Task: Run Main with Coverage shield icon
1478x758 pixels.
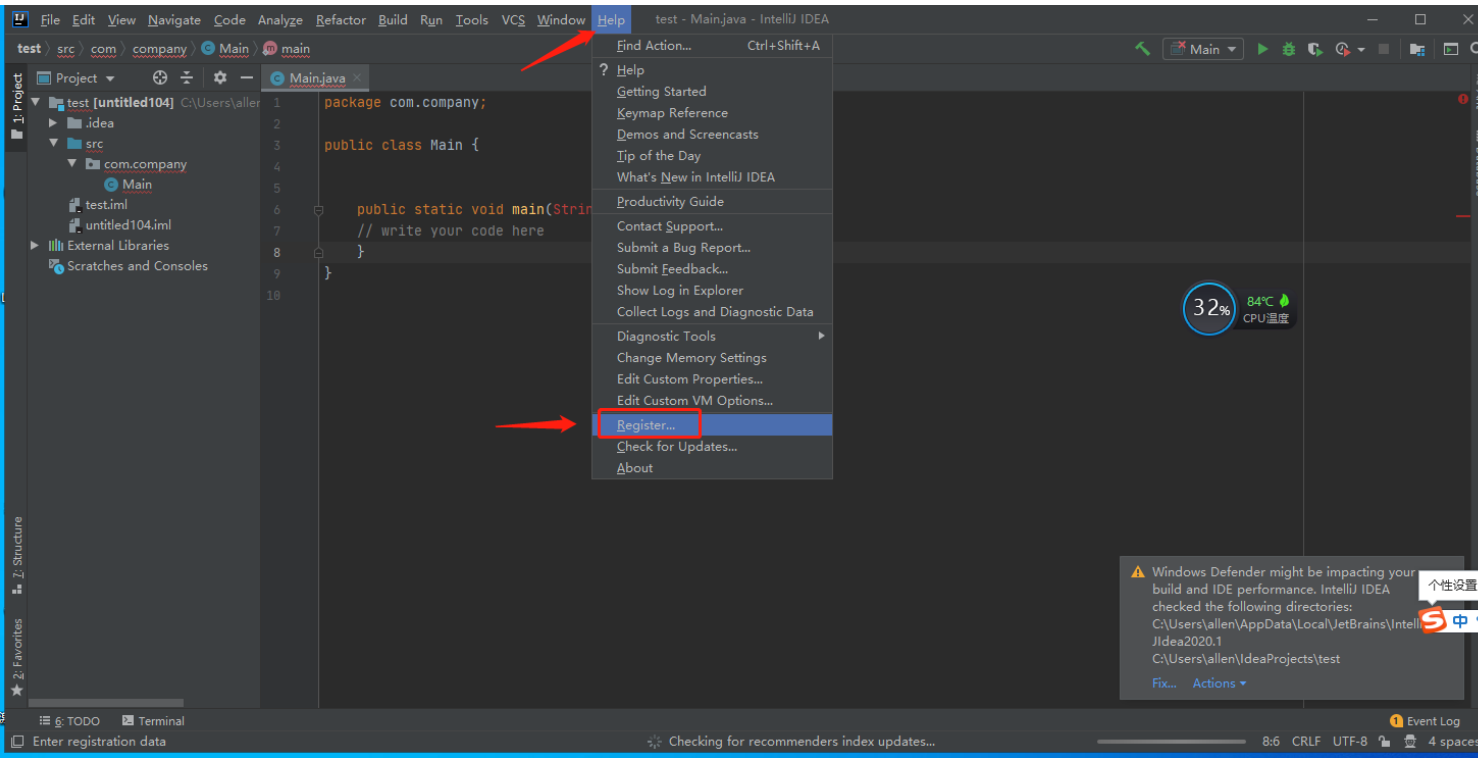Action: 1315,49
